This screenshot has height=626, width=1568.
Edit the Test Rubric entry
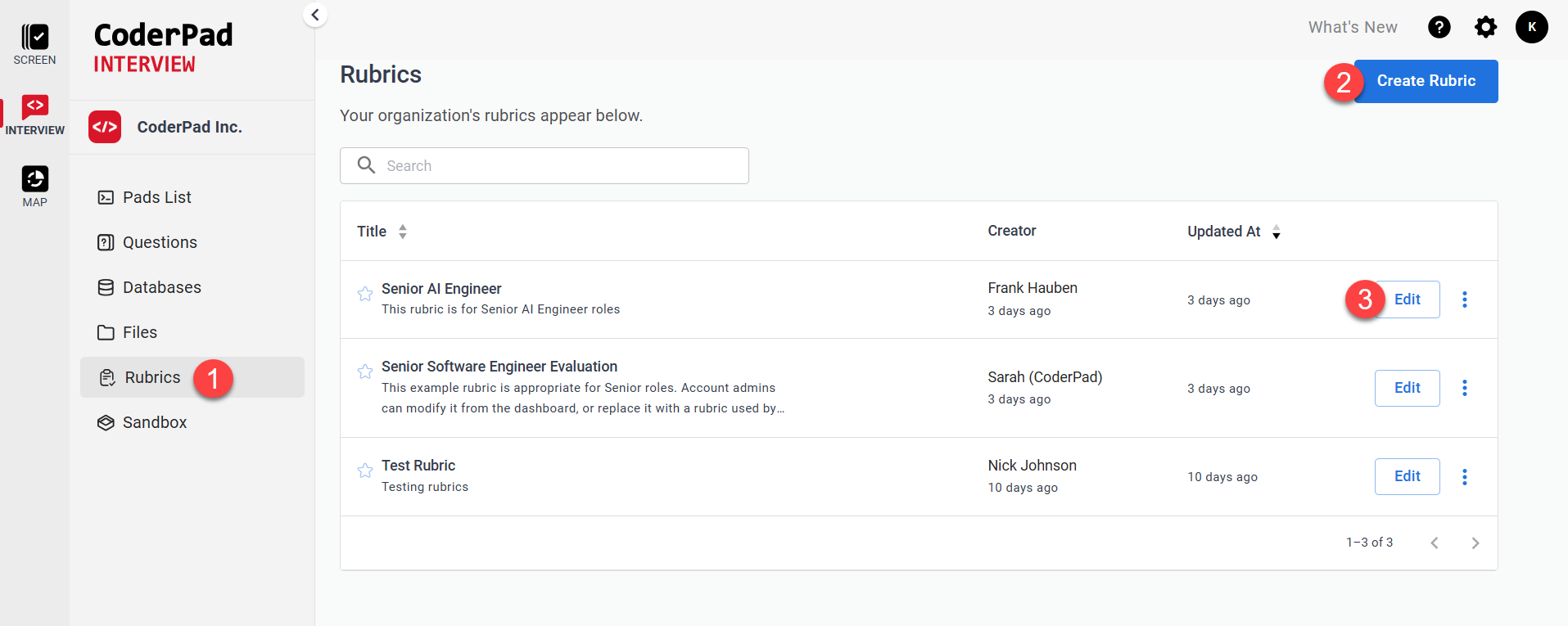point(1407,476)
